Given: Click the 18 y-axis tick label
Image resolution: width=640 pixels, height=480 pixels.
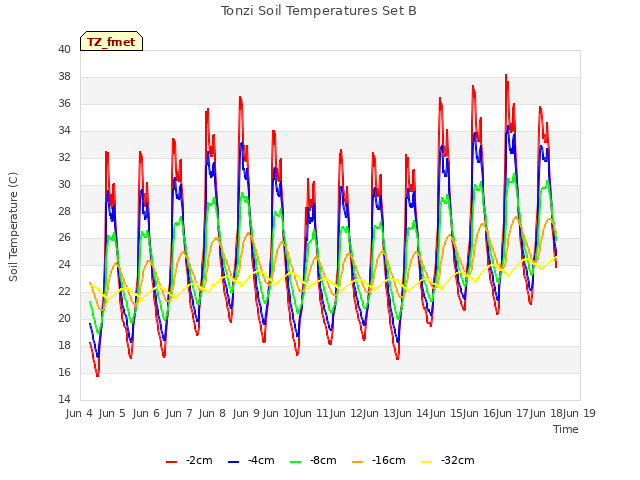Looking at the screenshot, I should 64,345.
